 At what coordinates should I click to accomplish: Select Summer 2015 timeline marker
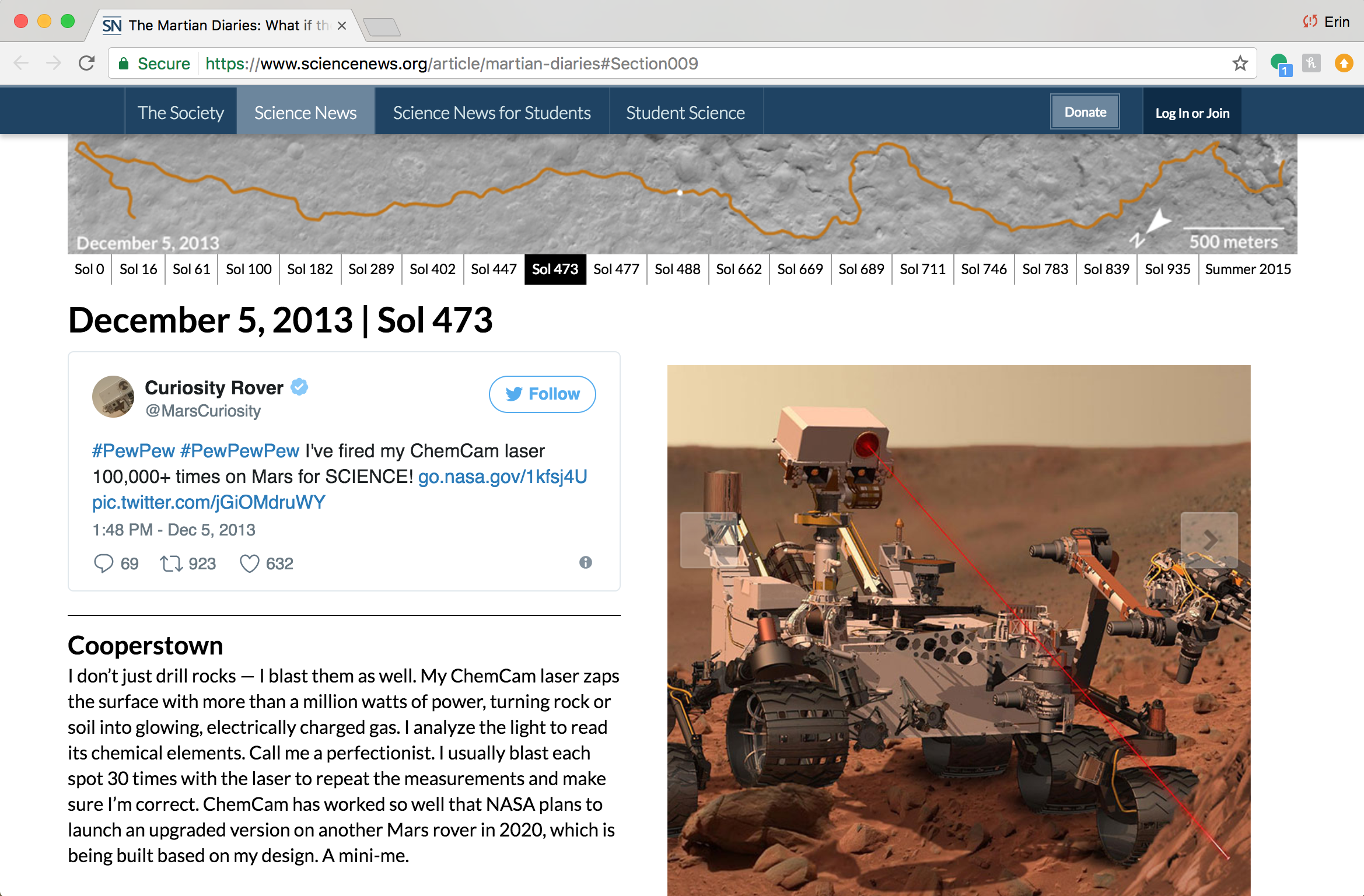(1247, 269)
